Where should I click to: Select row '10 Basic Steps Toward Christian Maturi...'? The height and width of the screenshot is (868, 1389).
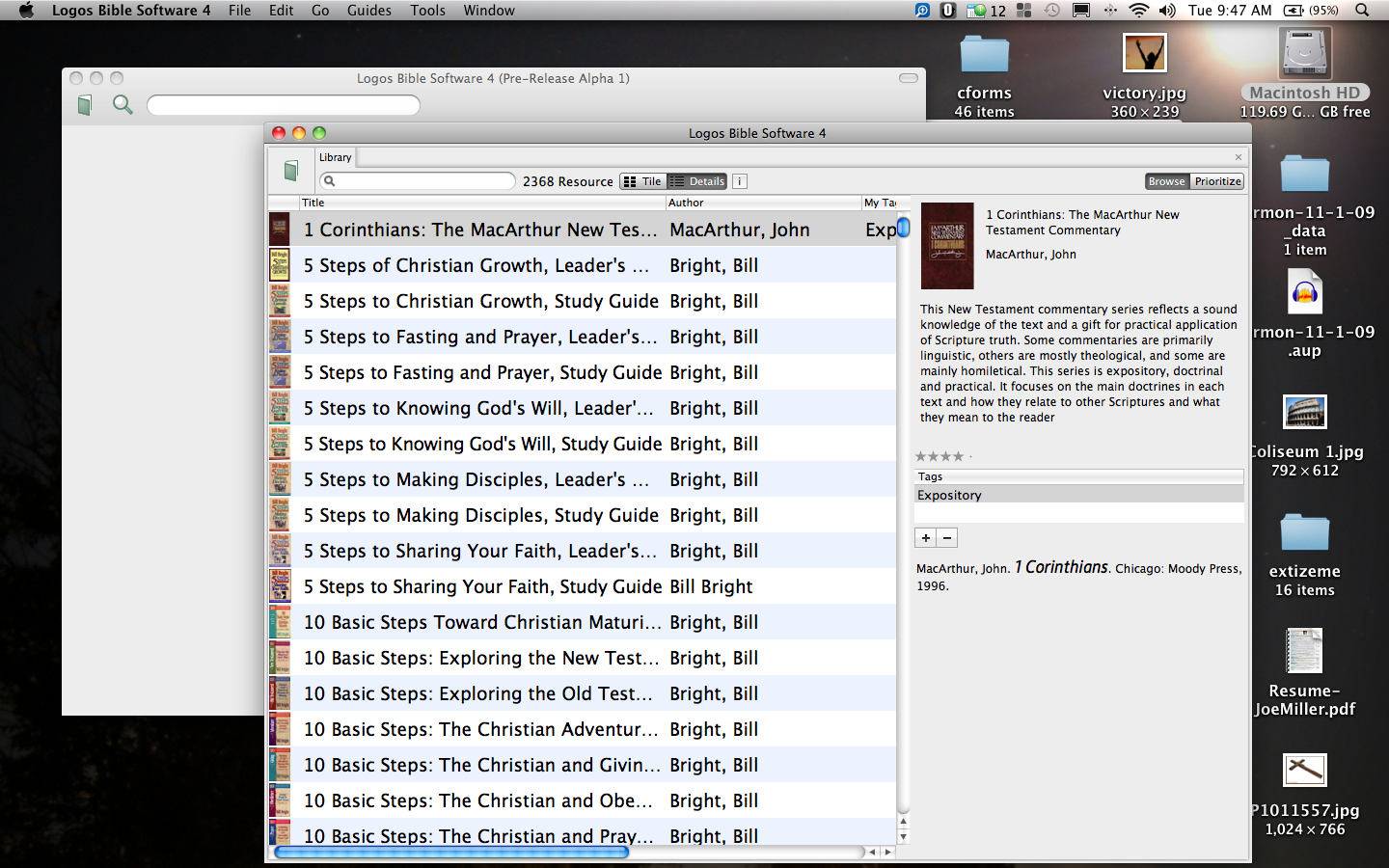pos(583,622)
